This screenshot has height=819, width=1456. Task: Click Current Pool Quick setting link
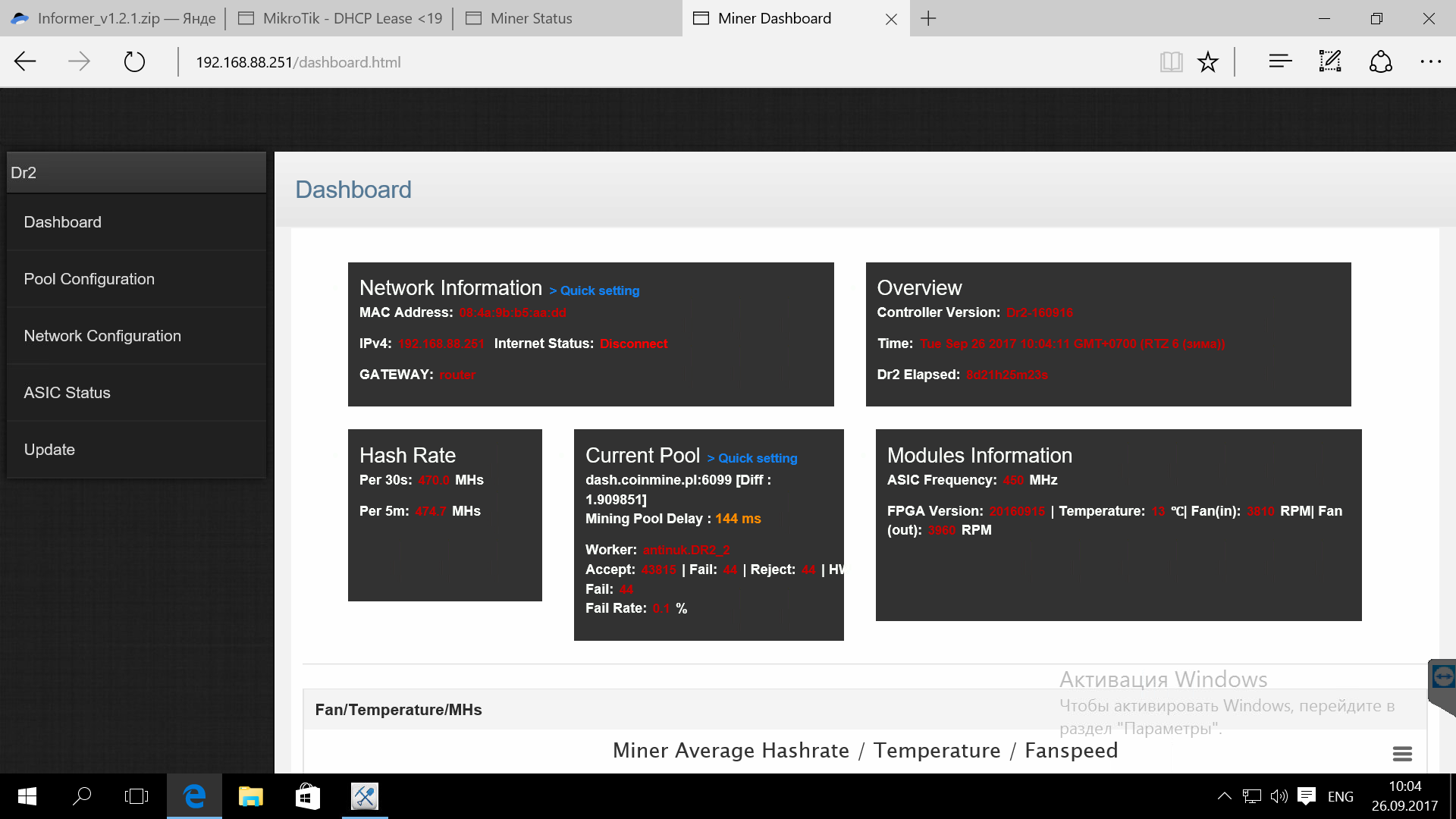pyautogui.click(x=757, y=458)
